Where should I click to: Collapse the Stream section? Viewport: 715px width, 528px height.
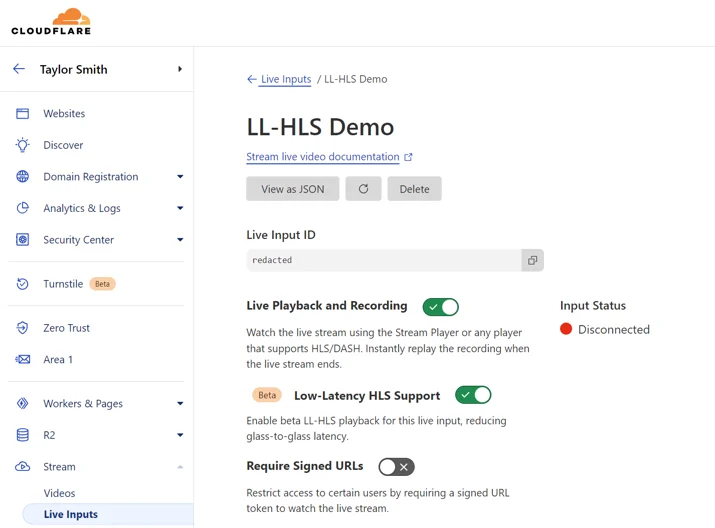click(x=180, y=467)
